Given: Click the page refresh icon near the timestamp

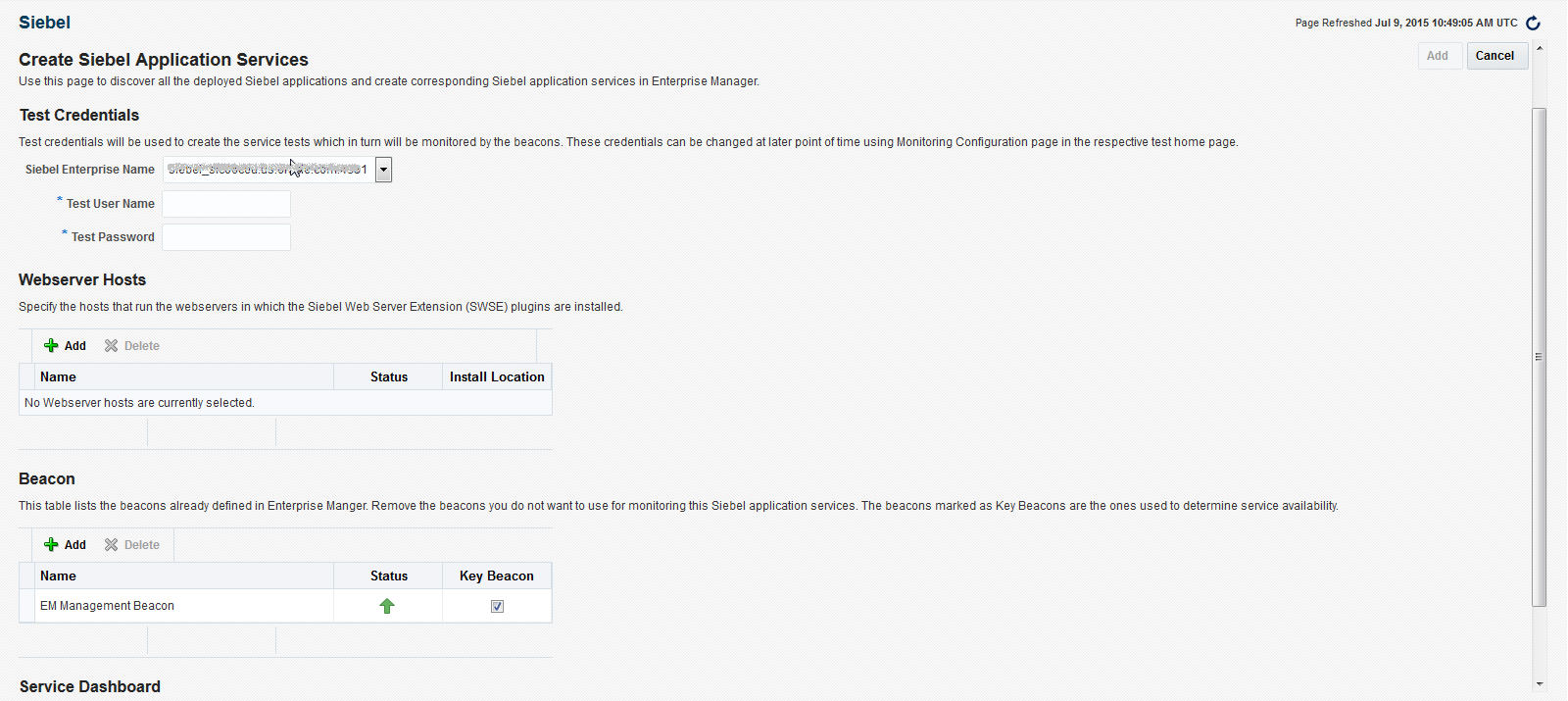Looking at the screenshot, I should [x=1533, y=23].
